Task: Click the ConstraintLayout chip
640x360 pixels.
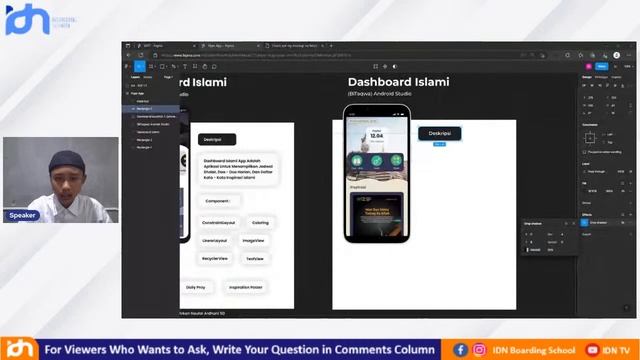Action: pyautogui.click(x=219, y=223)
